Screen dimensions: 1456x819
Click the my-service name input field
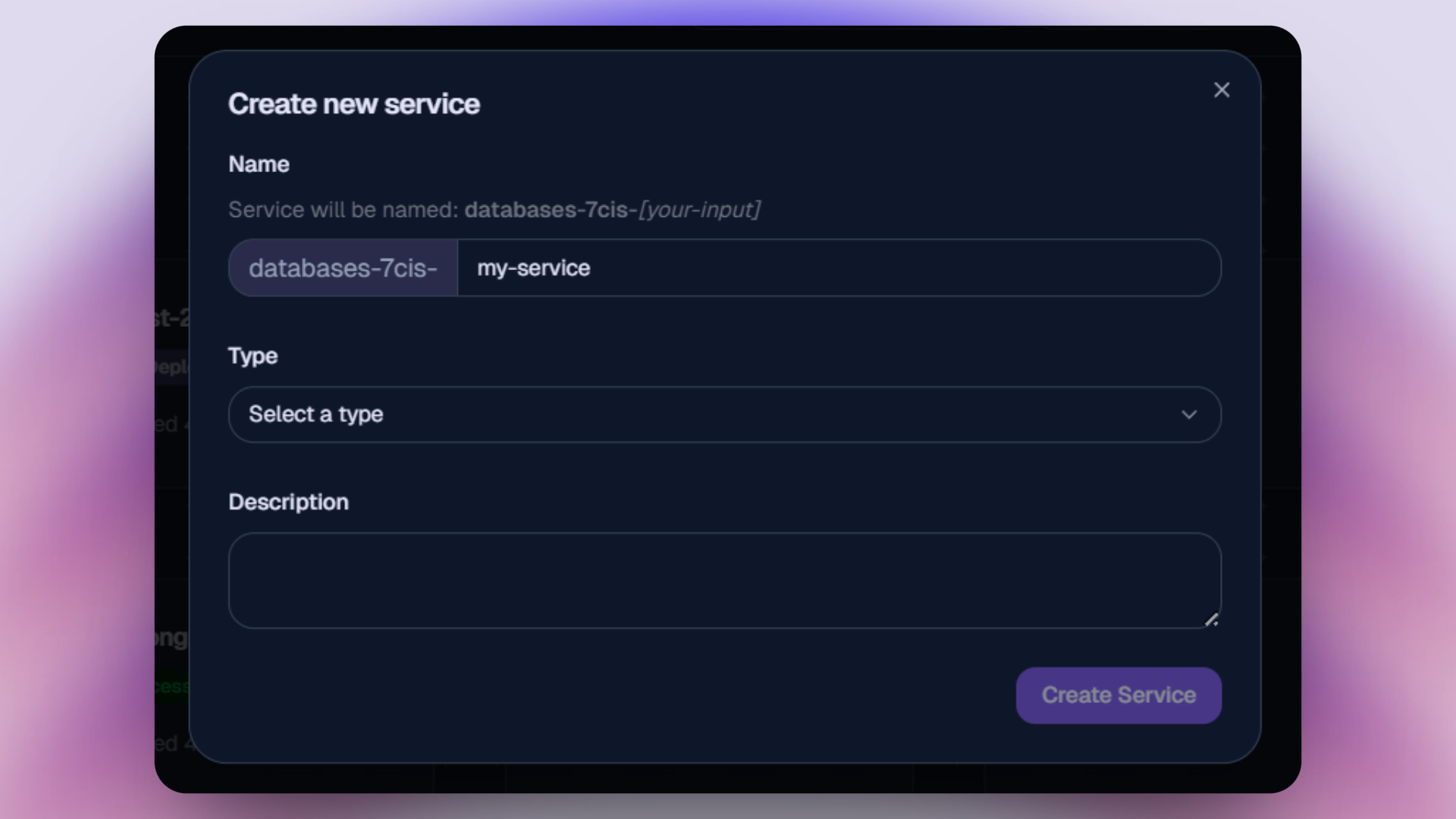[x=838, y=268]
